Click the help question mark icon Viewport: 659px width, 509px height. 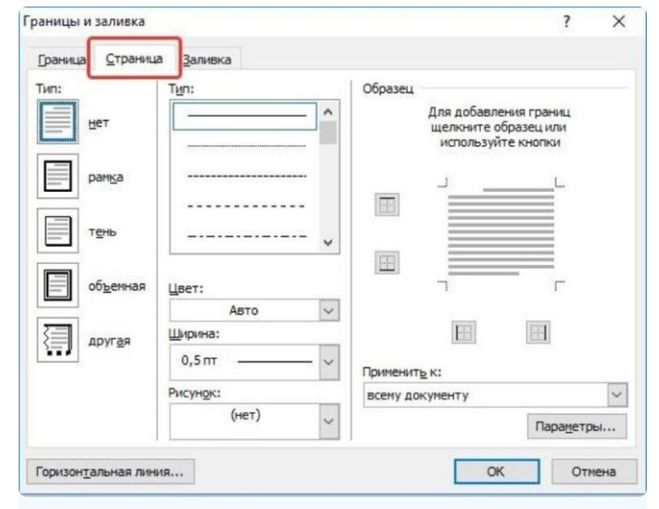tap(567, 21)
